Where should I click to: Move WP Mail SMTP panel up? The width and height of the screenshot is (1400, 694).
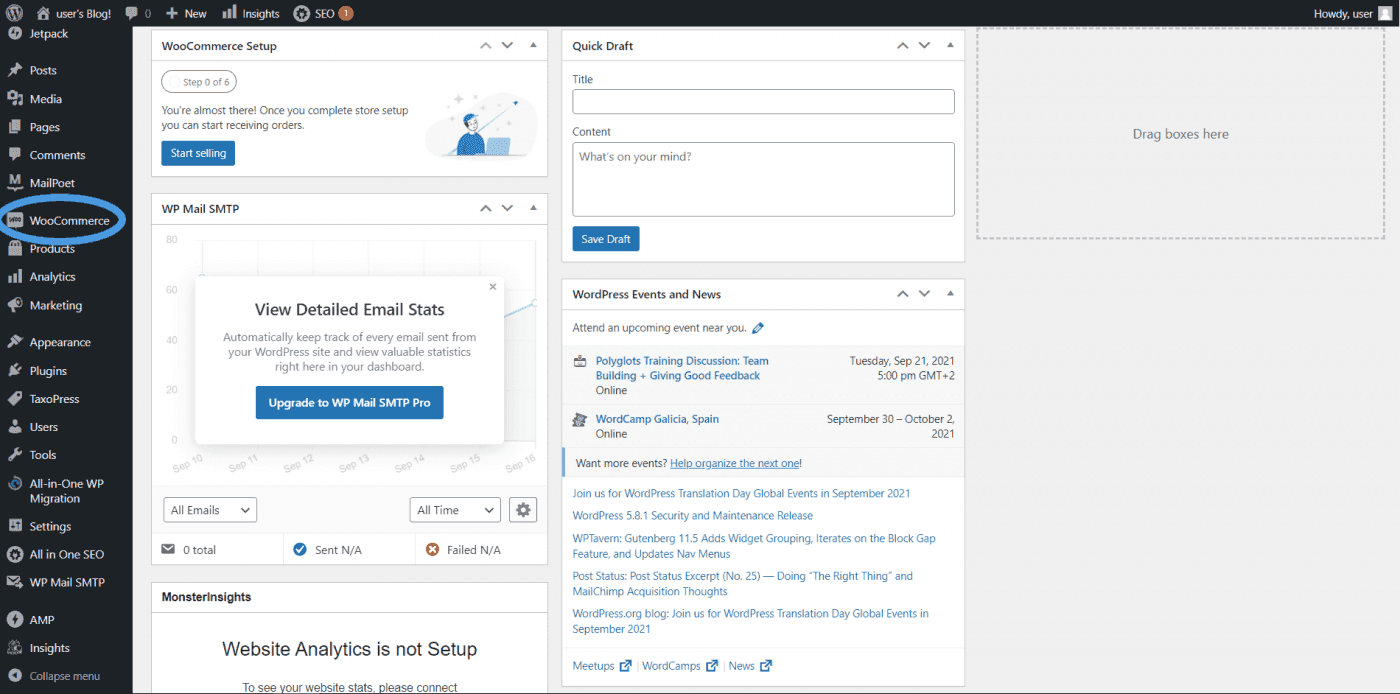pyautogui.click(x=485, y=208)
